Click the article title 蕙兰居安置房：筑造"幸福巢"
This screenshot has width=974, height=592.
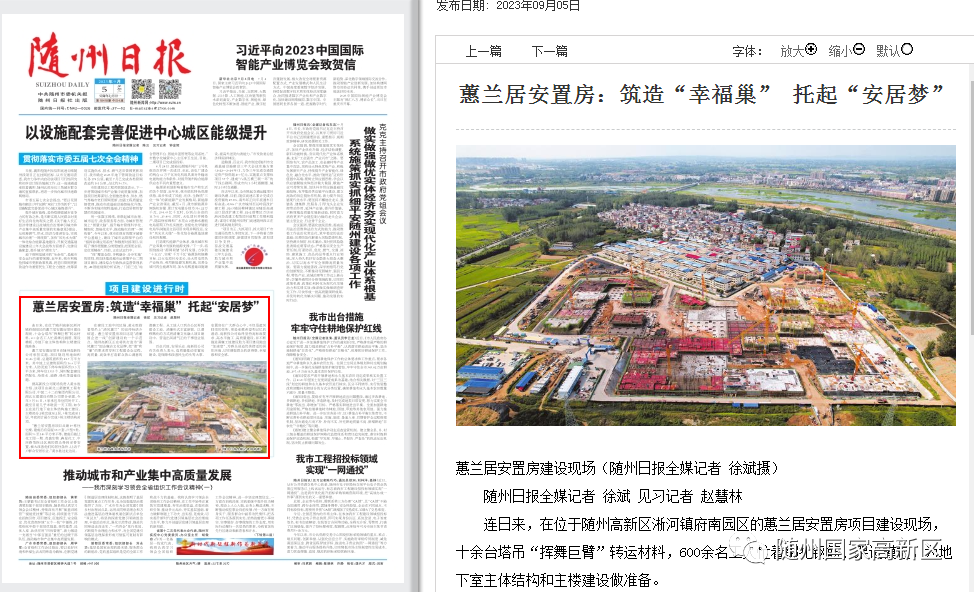[x=702, y=94]
